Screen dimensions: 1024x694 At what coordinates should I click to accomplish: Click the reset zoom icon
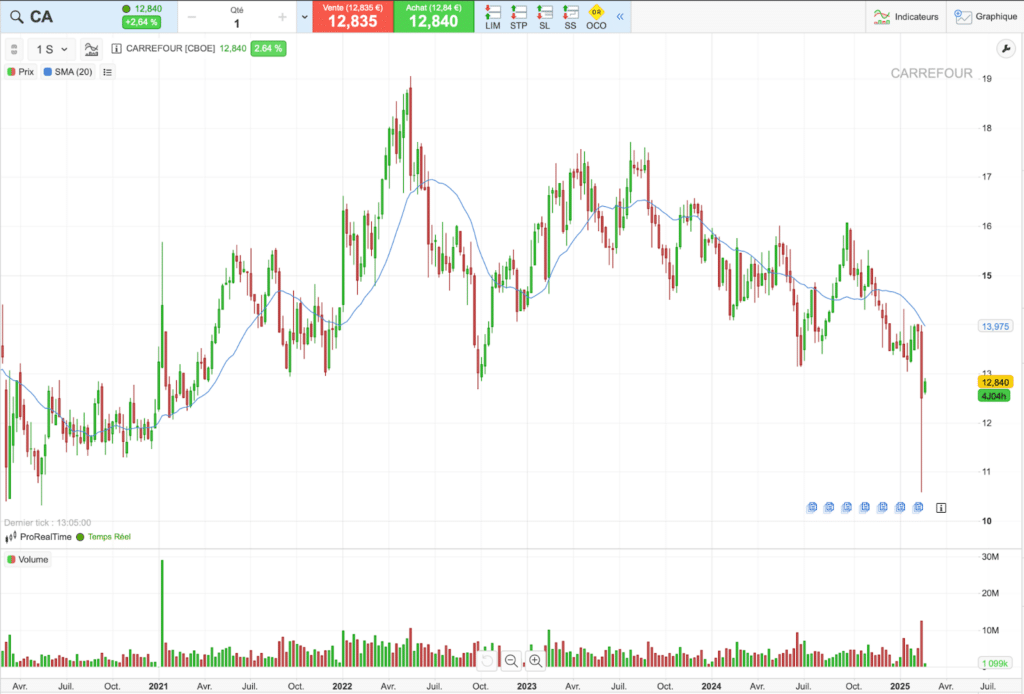(x=487, y=661)
